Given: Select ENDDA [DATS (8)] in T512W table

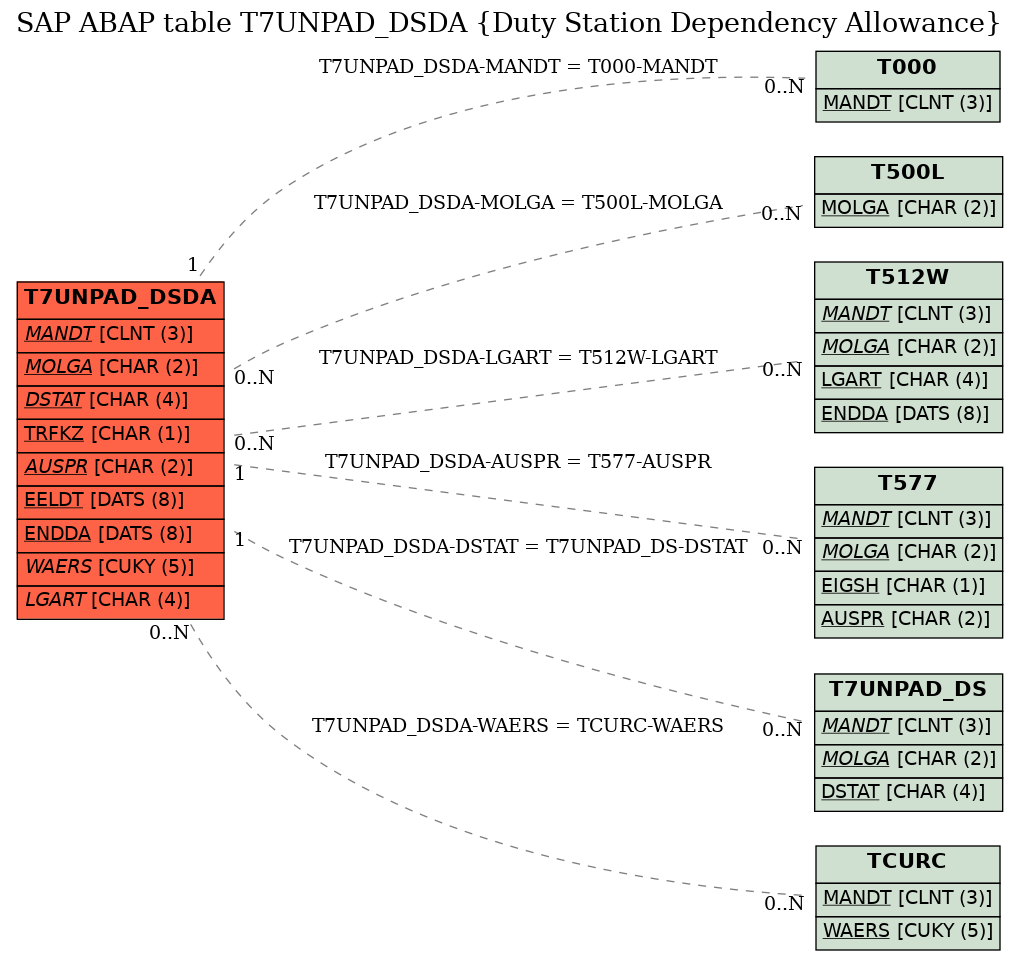Looking at the screenshot, I should pos(908,415).
